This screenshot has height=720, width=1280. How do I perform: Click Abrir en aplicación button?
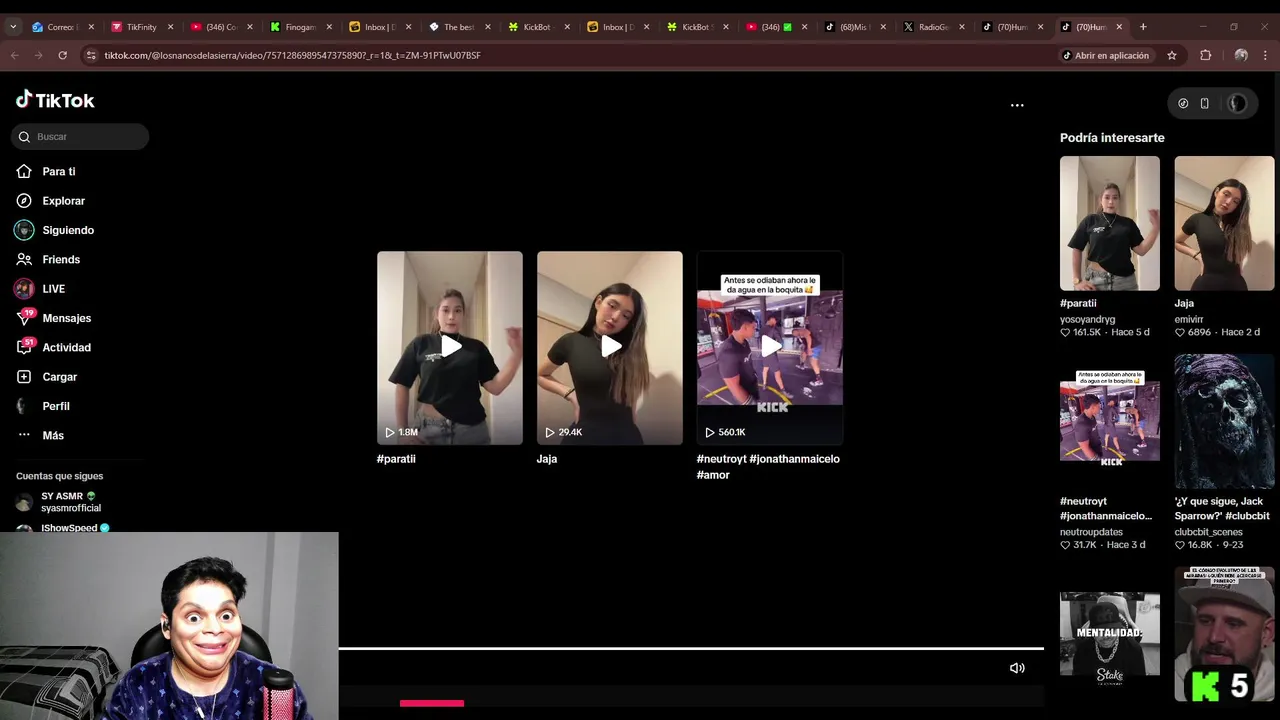[x=1105, y=55]
